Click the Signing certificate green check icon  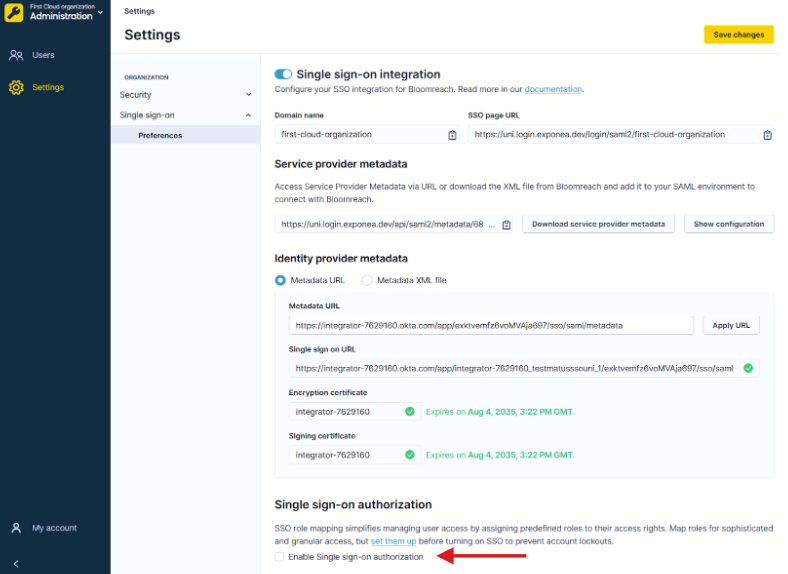(x=410, y=455)
